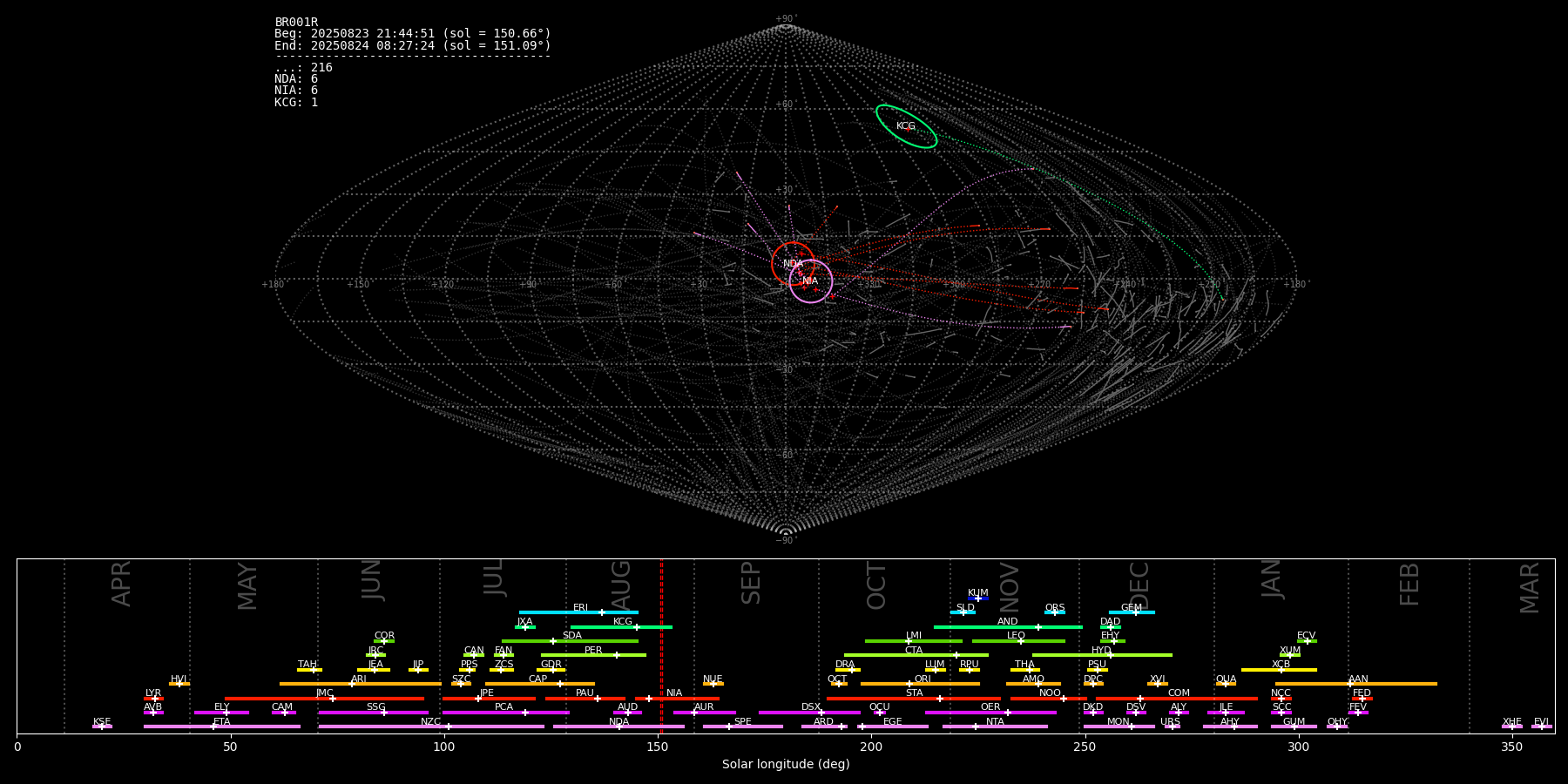Click the PER shower bar in timeline

(593, 655)
